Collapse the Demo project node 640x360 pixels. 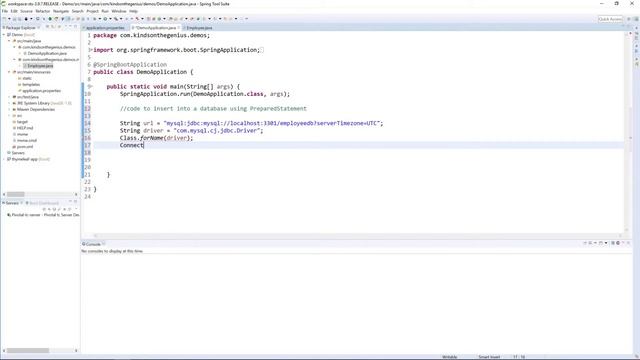point(4,35)
